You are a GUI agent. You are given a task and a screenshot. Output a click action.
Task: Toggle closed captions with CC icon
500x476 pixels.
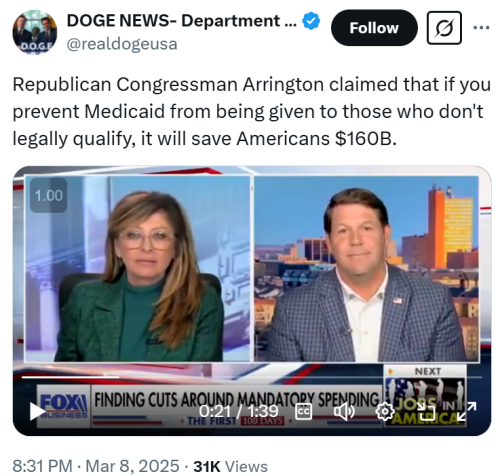(x=304, y=411)
